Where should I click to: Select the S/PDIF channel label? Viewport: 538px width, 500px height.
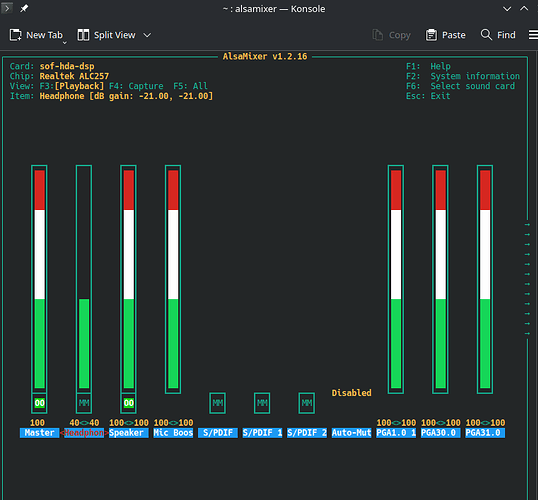click(218, 433)
